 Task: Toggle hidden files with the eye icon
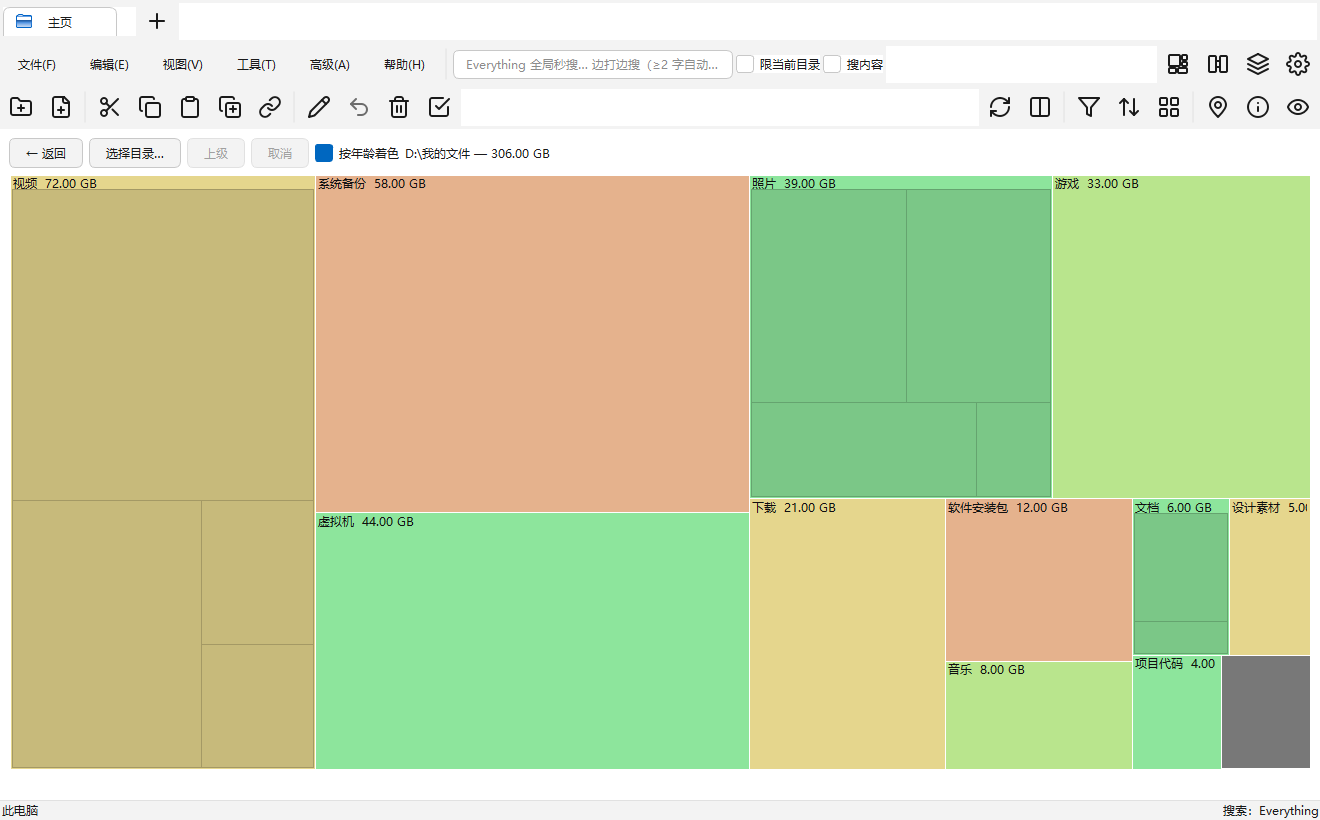(x=1298, y=107)
